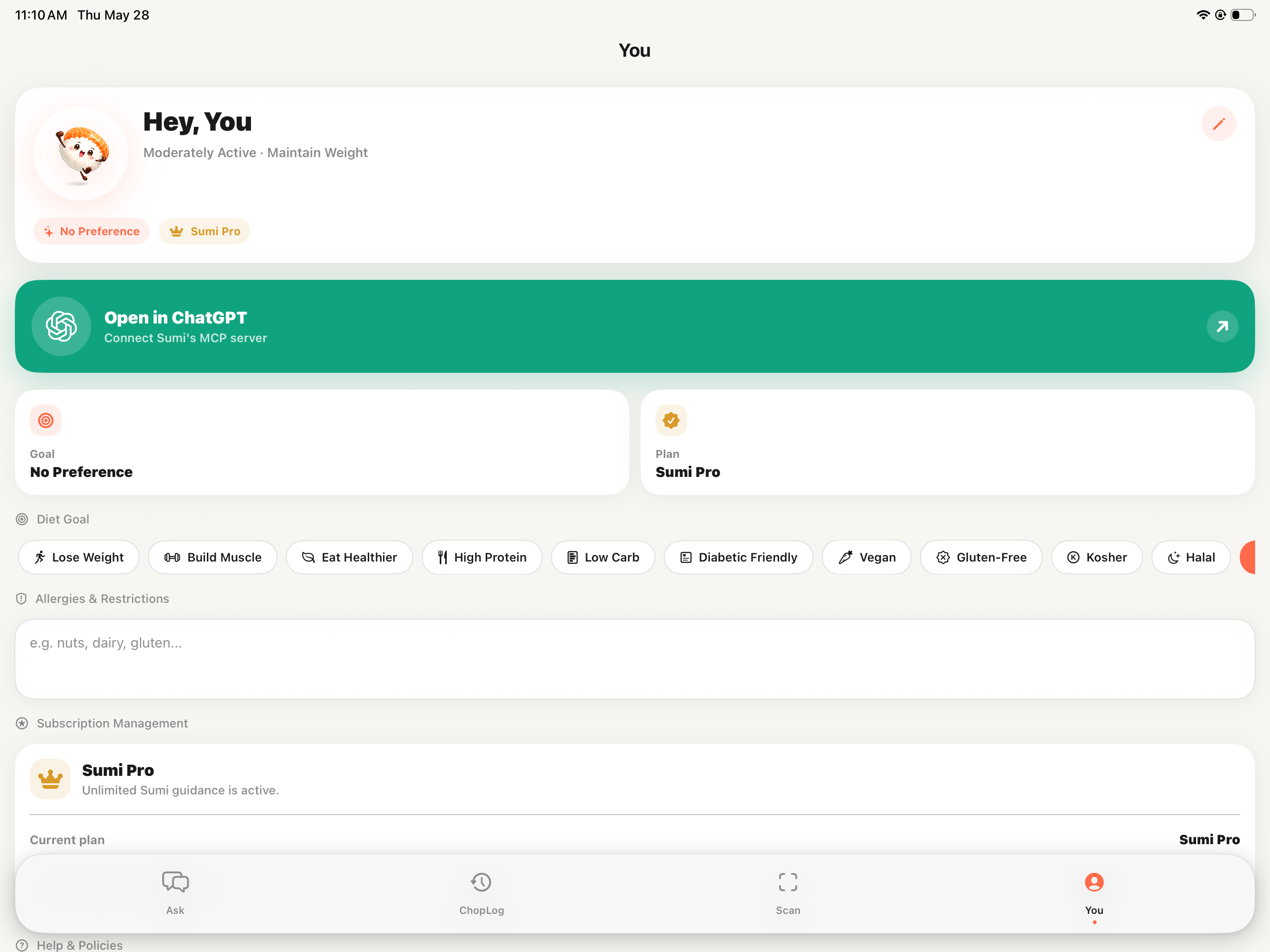Viewport: 1270px width, 952px height.
Task: Open the Plan Sumi Pro card
Action: click(x=947, y=443)
